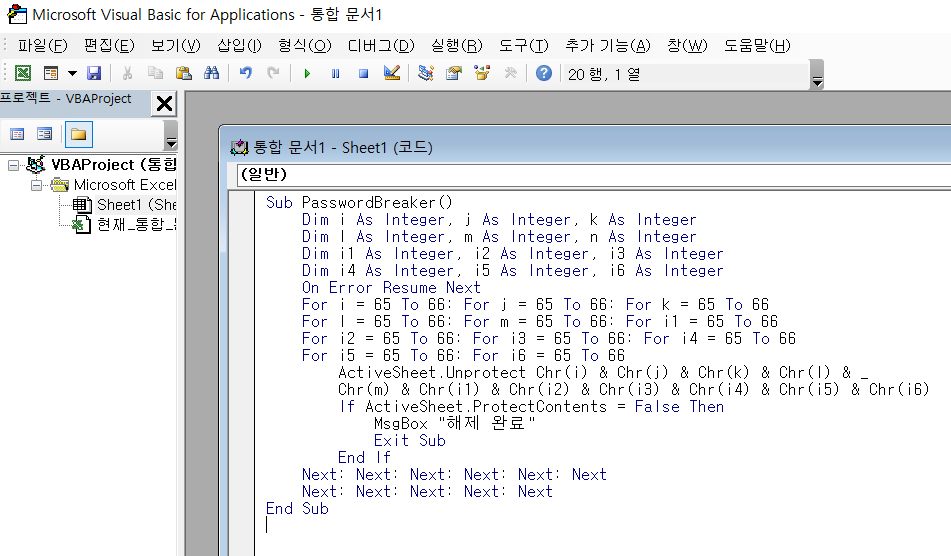Open the (일반) object dropdown
Screen dimensions: 951x556
point(593,175)
